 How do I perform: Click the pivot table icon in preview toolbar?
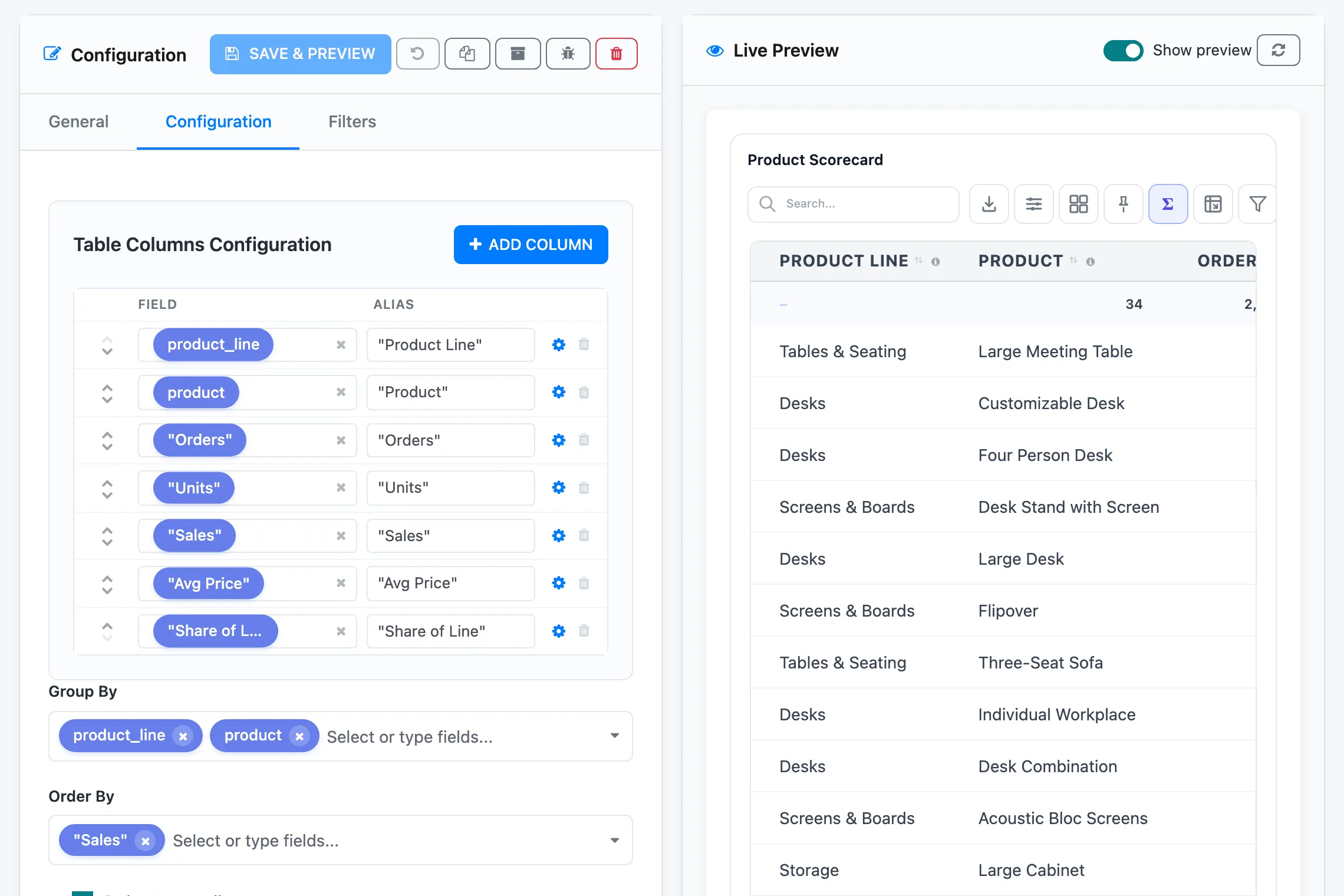[x=1213, y=204]
